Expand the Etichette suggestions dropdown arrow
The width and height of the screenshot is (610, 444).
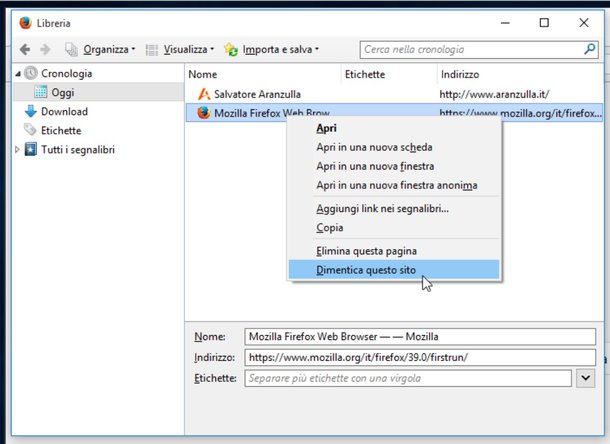coord(585,378)
